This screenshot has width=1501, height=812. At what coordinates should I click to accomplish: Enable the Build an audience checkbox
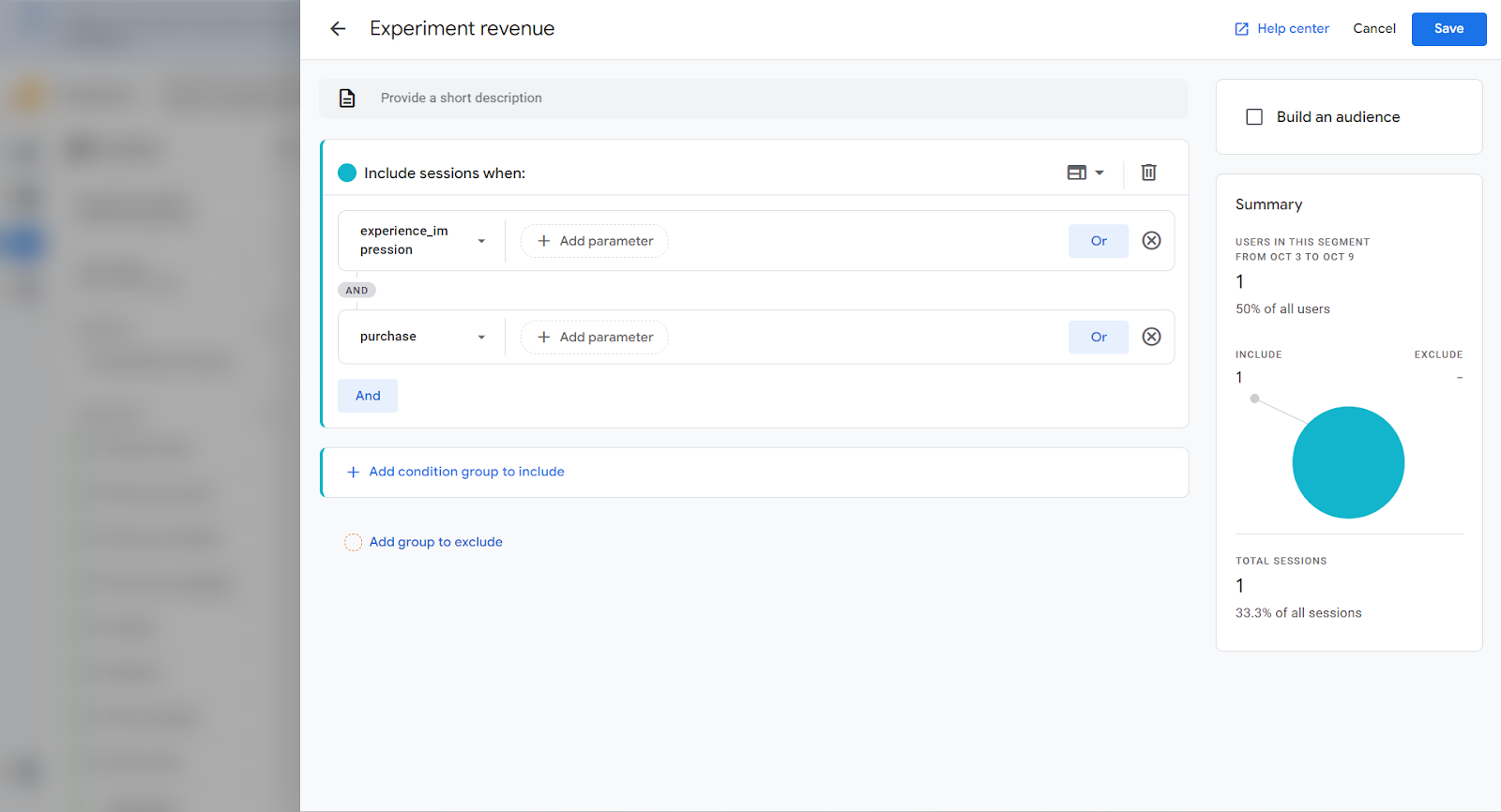1254,117
